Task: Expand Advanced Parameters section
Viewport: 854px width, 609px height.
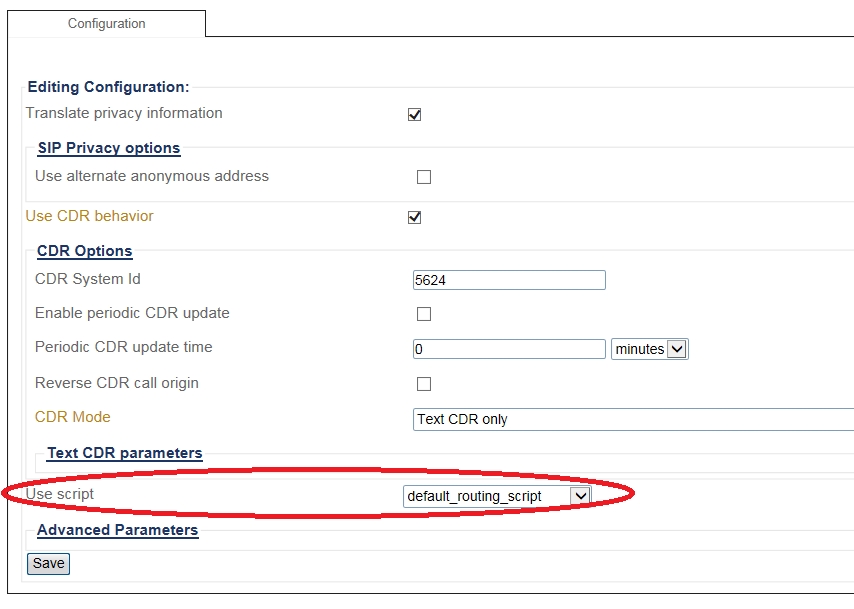Action: 117,530
